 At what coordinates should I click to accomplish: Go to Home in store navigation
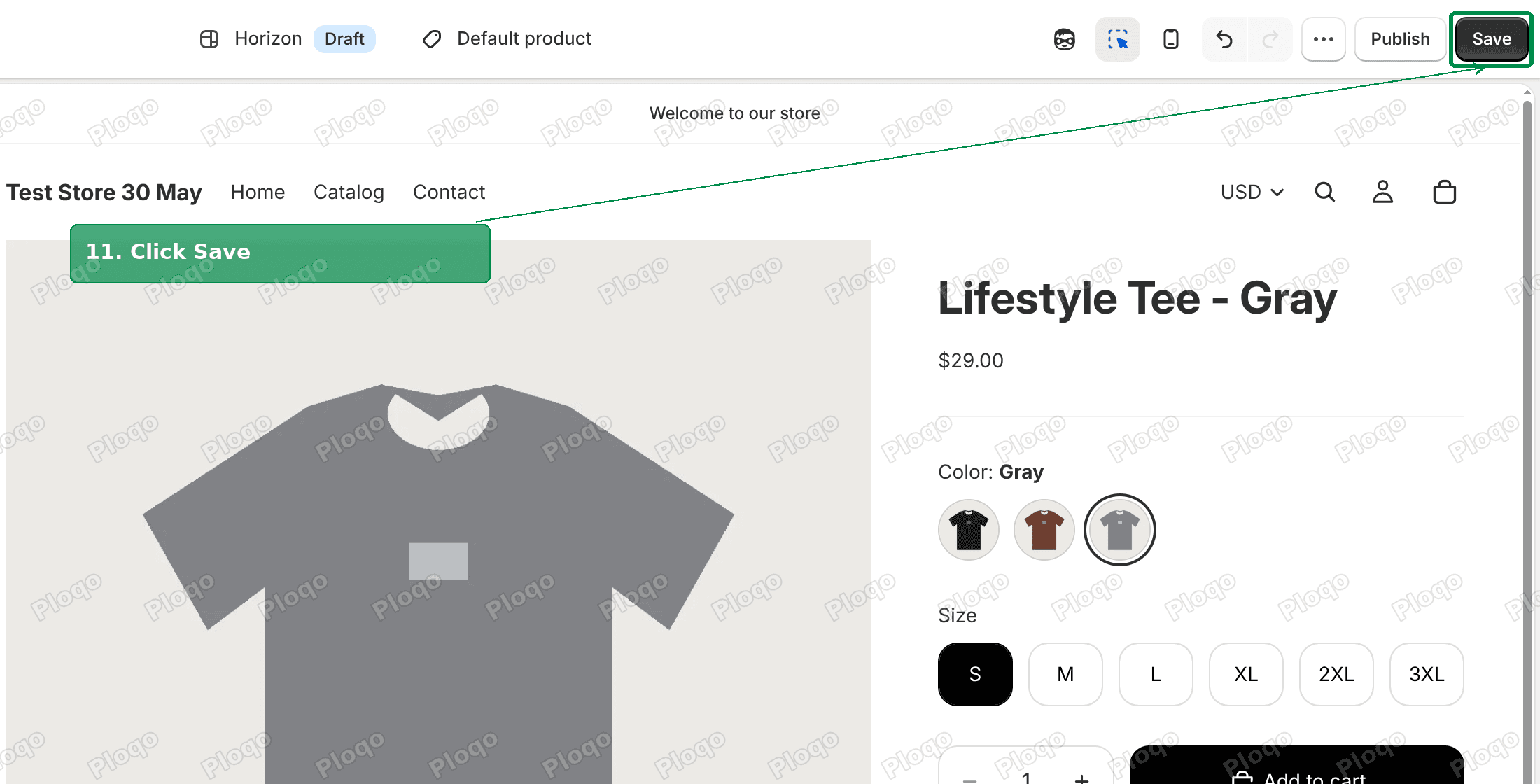click(x=258, y=192)
